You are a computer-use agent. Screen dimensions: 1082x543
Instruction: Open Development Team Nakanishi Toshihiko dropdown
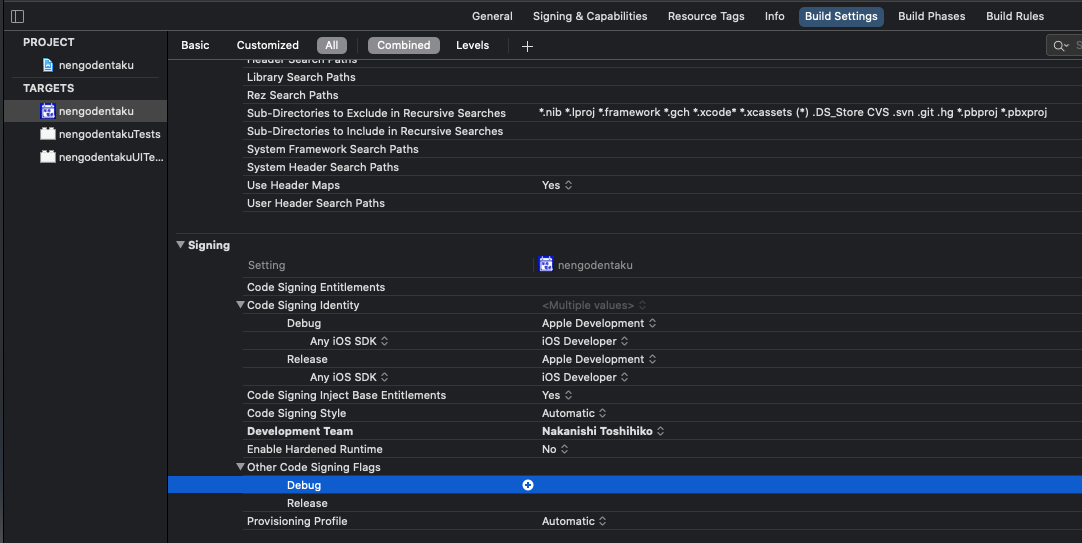pos(603,431)
